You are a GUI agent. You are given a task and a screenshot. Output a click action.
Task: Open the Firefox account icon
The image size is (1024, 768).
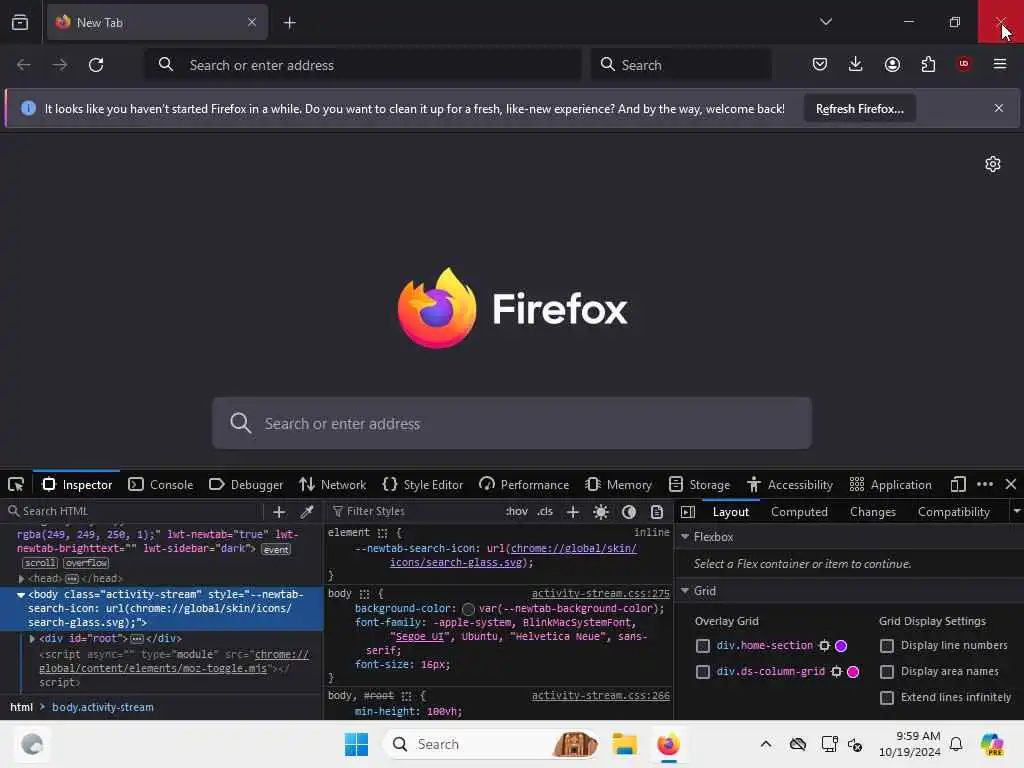pos(892,64)
